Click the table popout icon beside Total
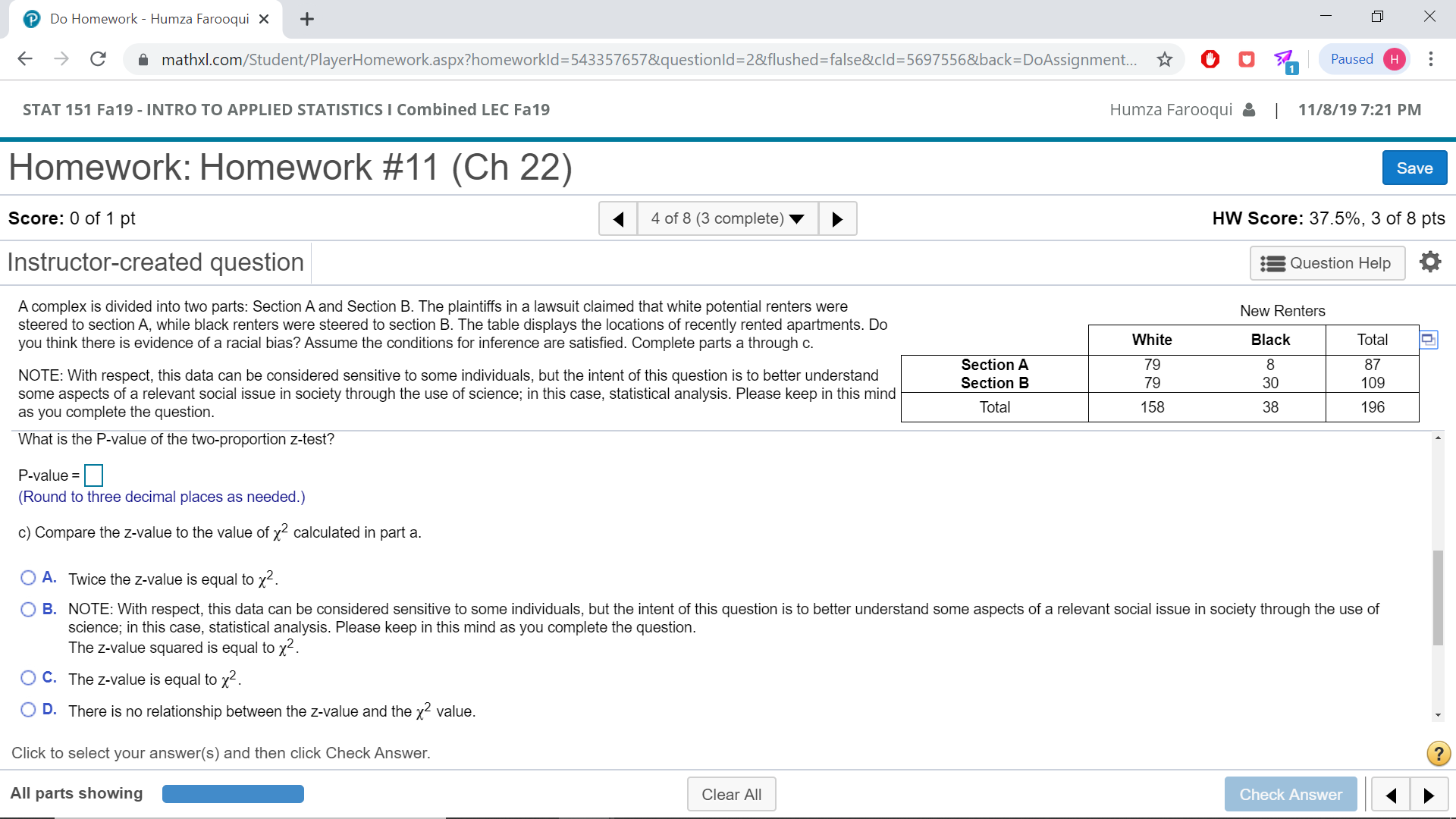This screenshot has width=1456, height=819. tap(1428, 339)
